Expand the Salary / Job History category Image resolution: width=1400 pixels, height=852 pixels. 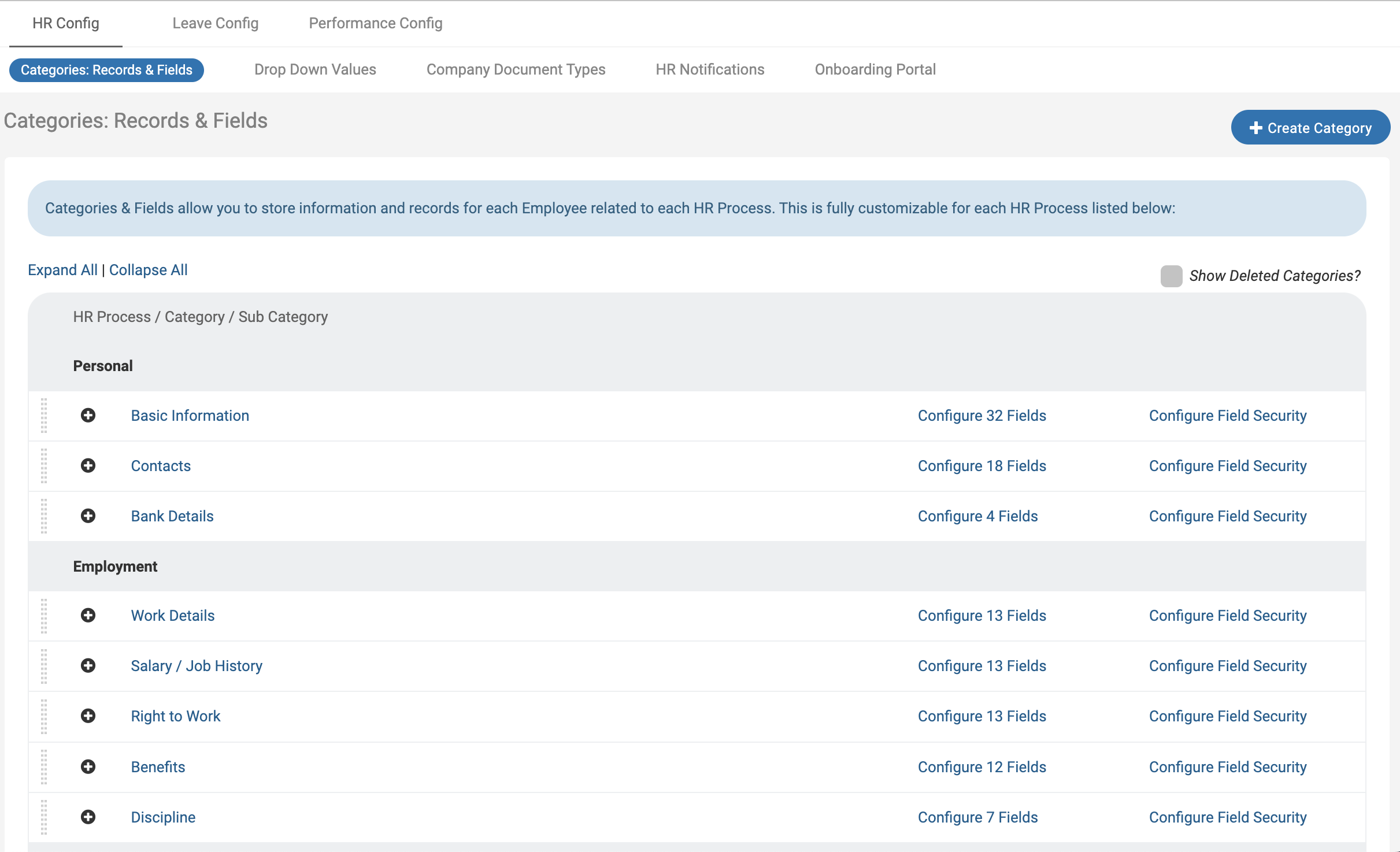pyautogui.click(x=88, y=665)
